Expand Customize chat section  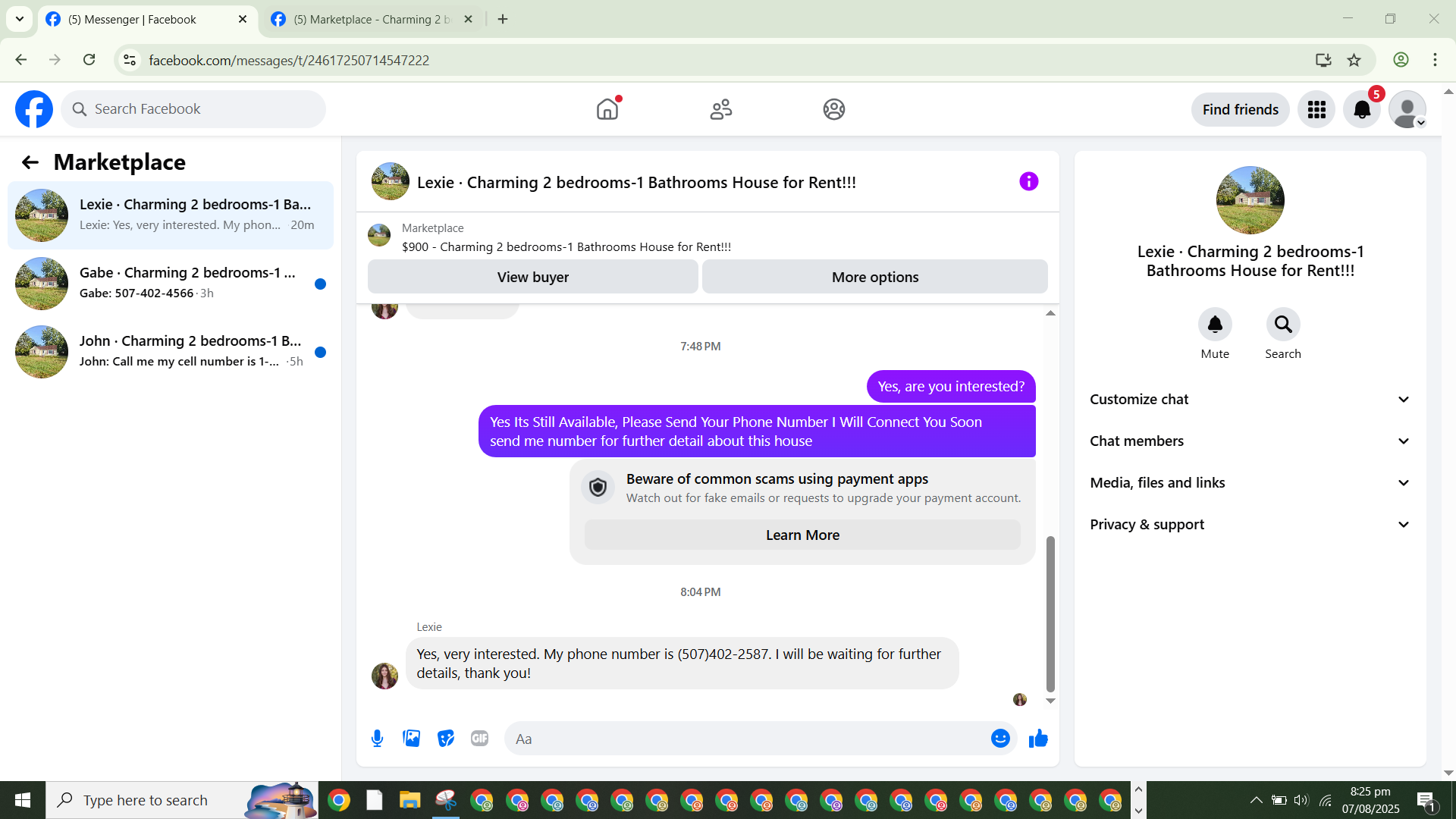pyautogui.click(x=1250, y=400)
